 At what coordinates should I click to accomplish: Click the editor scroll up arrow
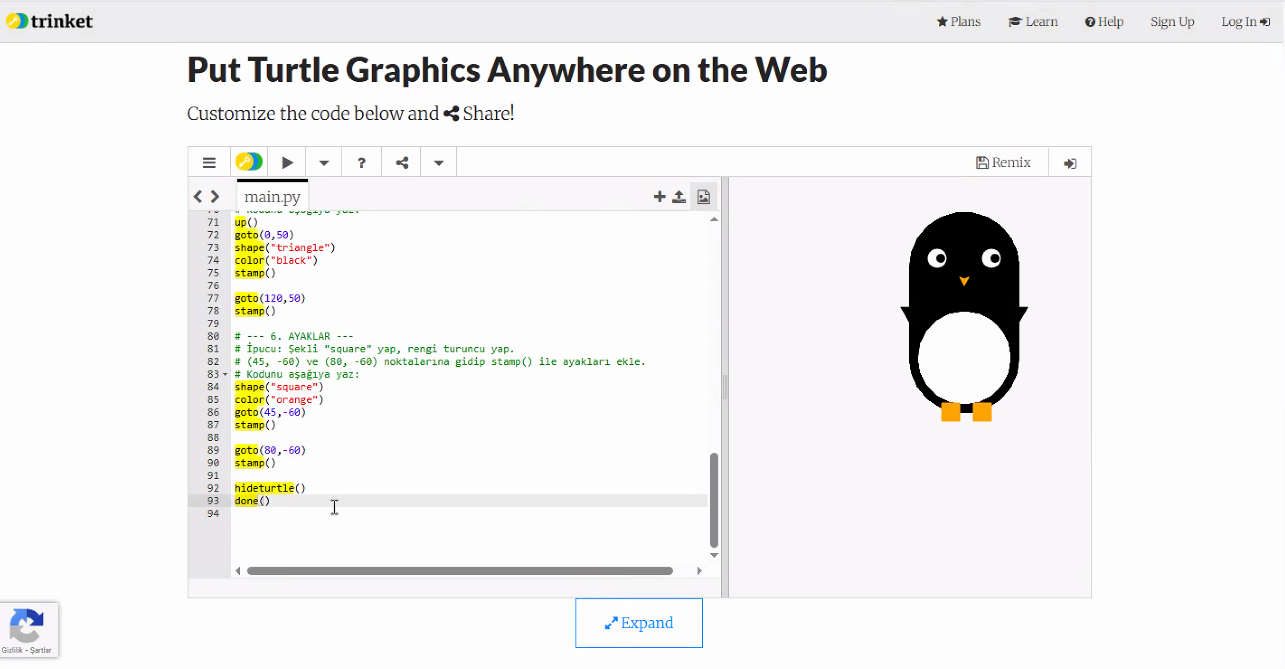(x=714, y=218)
